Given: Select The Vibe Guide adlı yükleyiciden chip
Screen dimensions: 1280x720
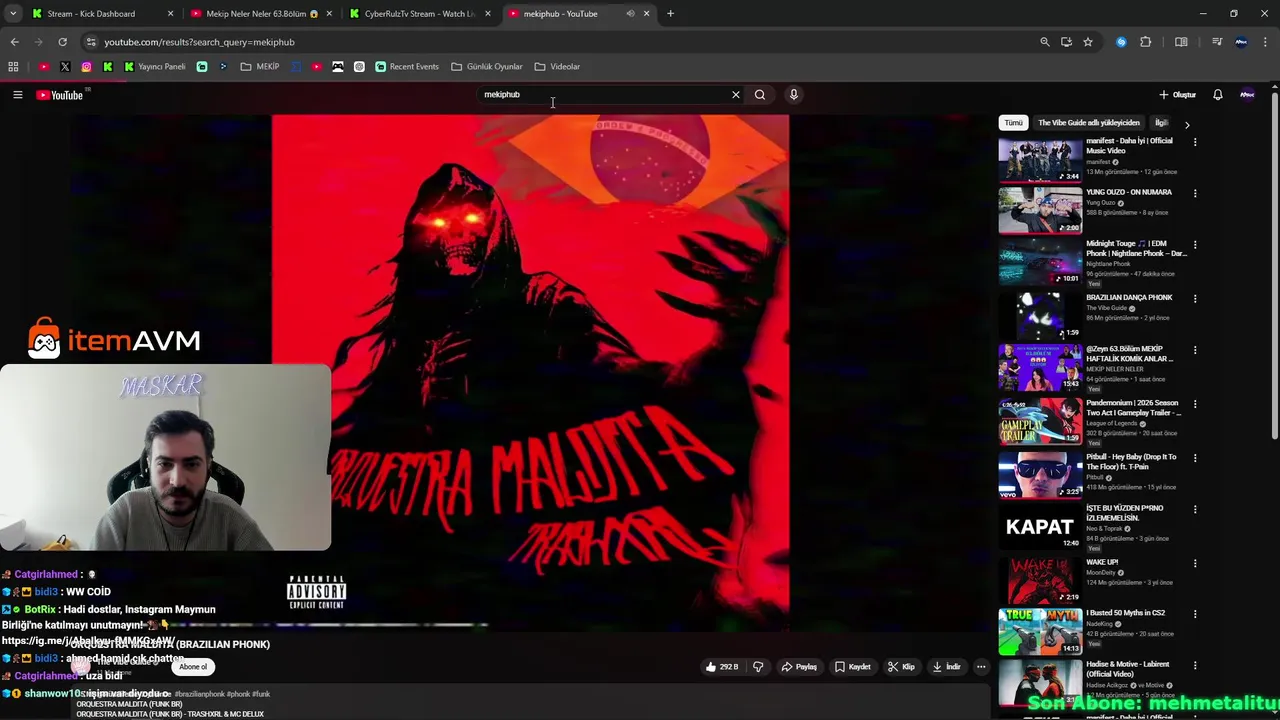Looking at the screenshot, I should [1089, 123].
